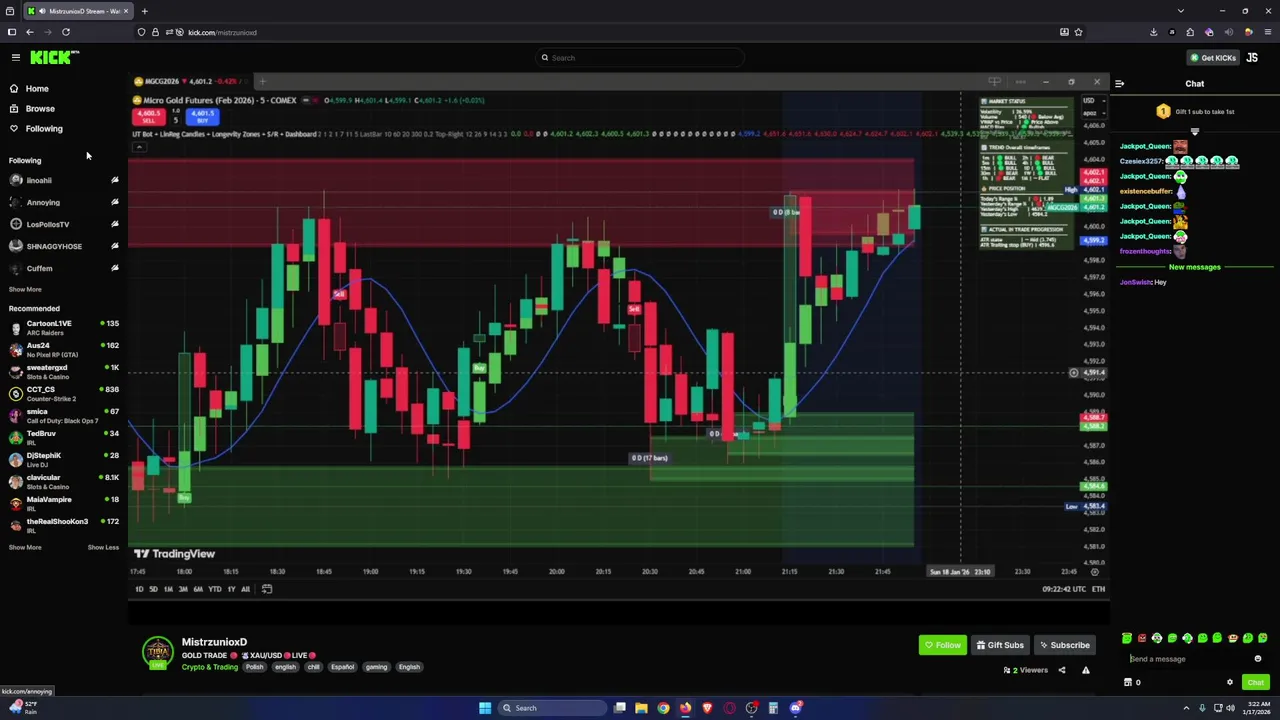Open recommended channel clavicular
The width and height of the screenshot is (1280, 720).
tap(64, 481)
